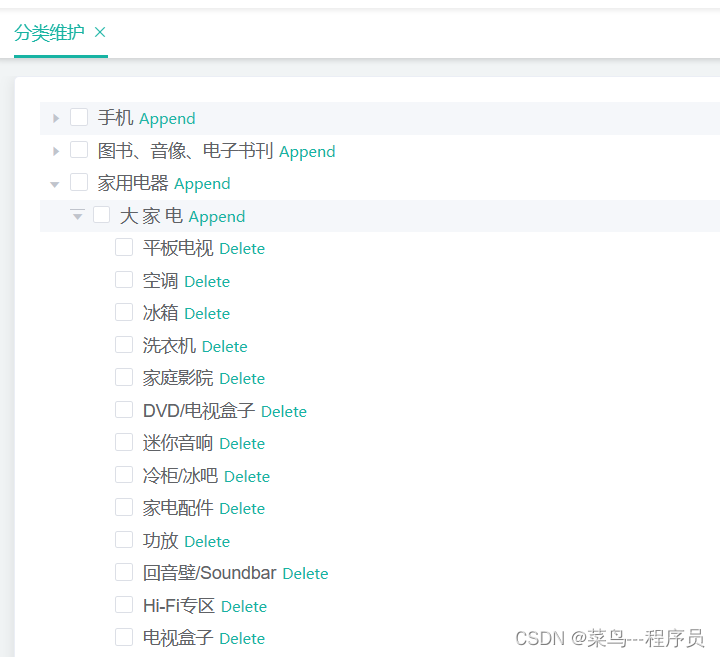The width and height of the screenshot is (720, 657).
Task: Collapse the 家用电器 category node
Action: [55, 185]
